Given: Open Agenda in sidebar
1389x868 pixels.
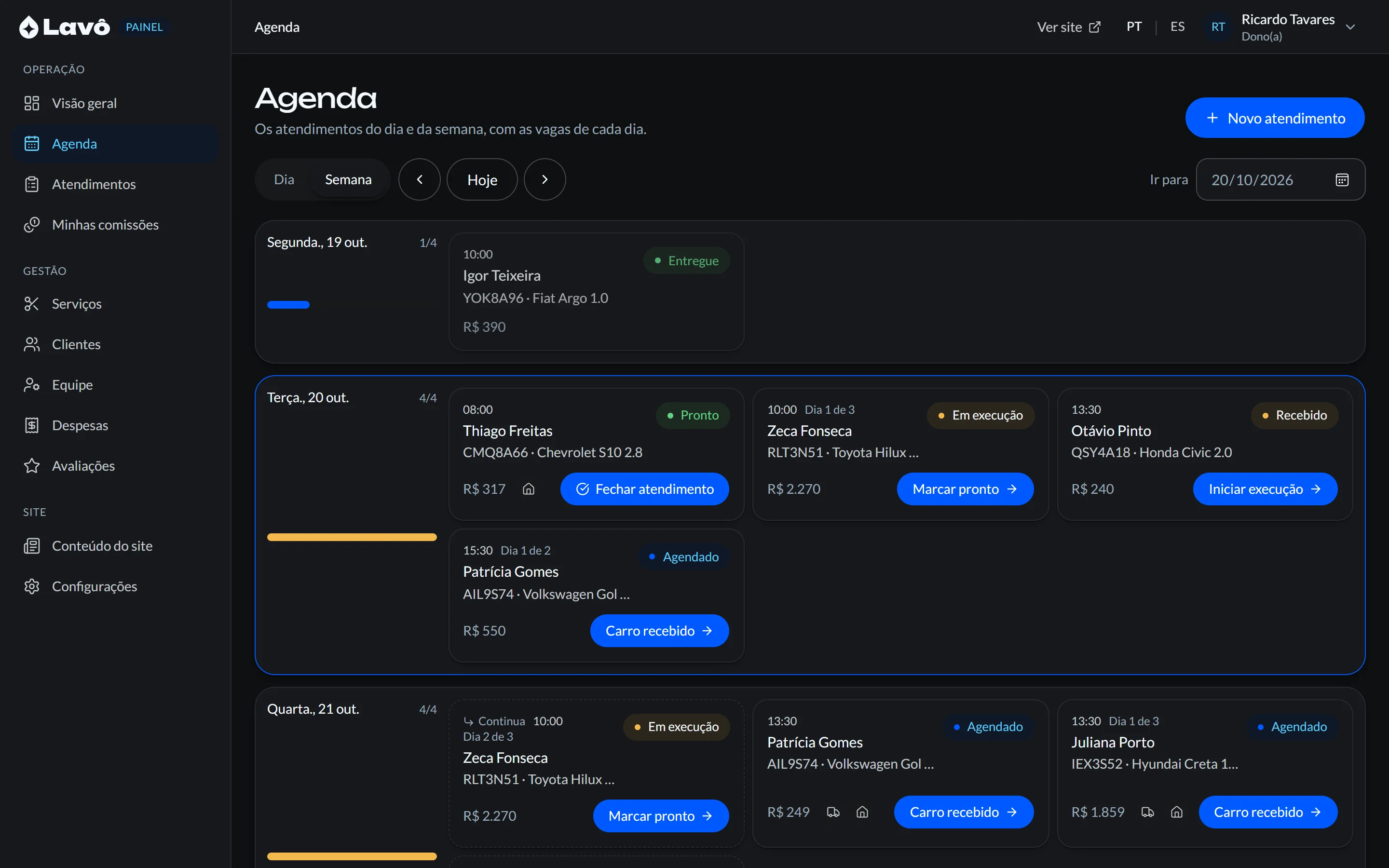Looking at the screenshot, I should 115,144.
